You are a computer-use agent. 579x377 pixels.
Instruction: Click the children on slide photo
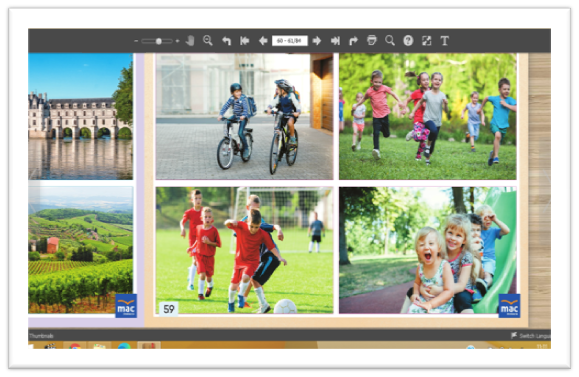(428, 250)
